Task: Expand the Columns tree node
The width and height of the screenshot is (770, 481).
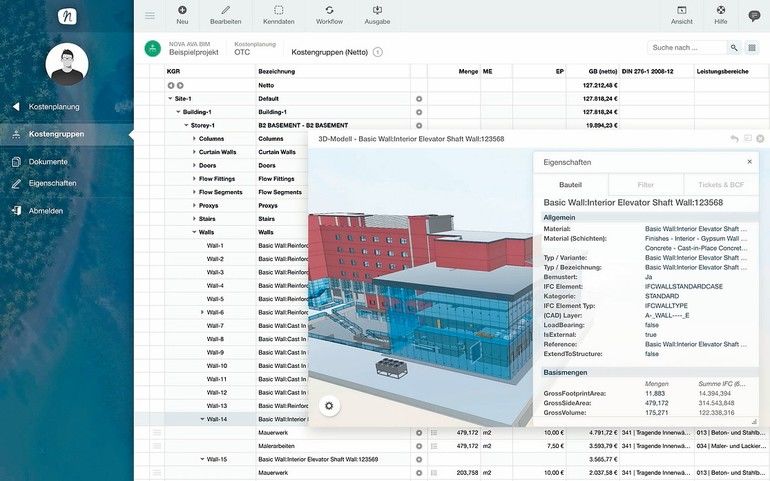Action: [x=194, y=138]
